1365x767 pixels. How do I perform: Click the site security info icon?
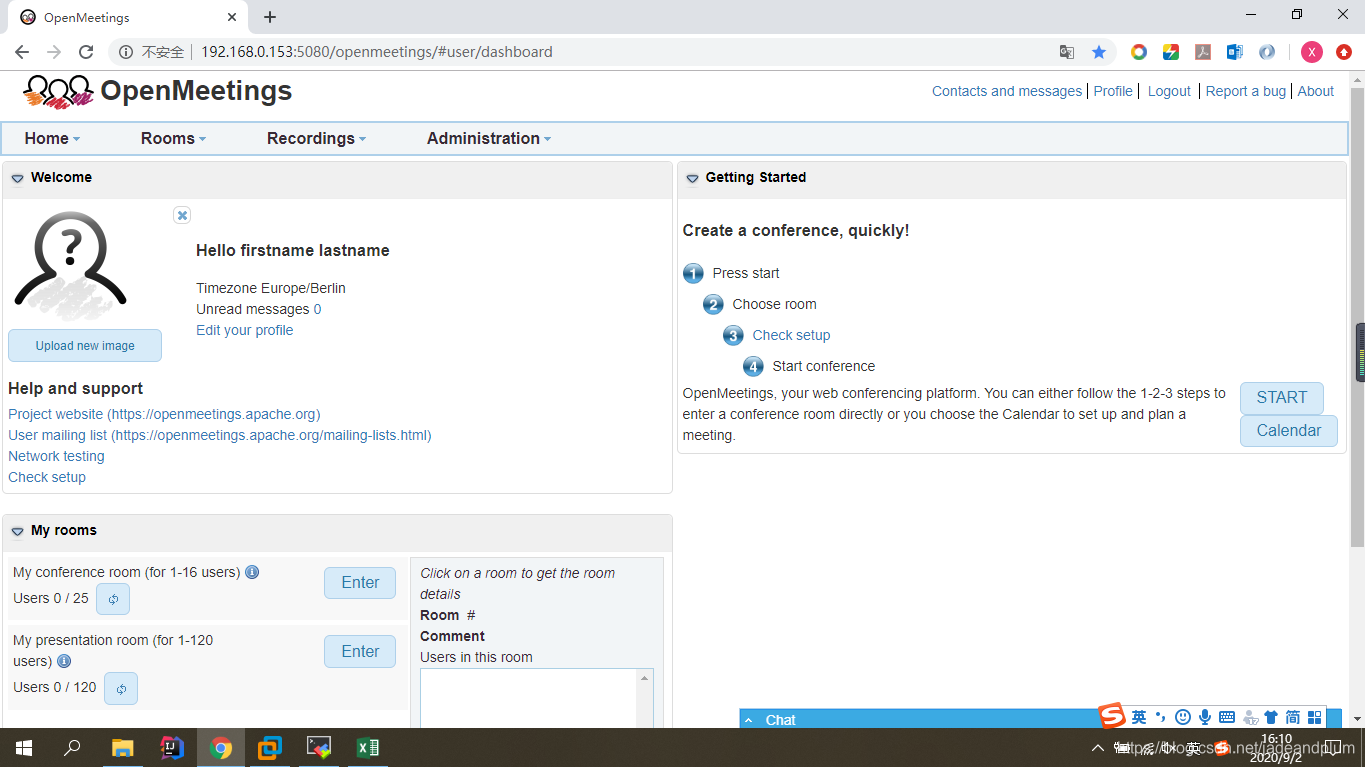[126, 52]
